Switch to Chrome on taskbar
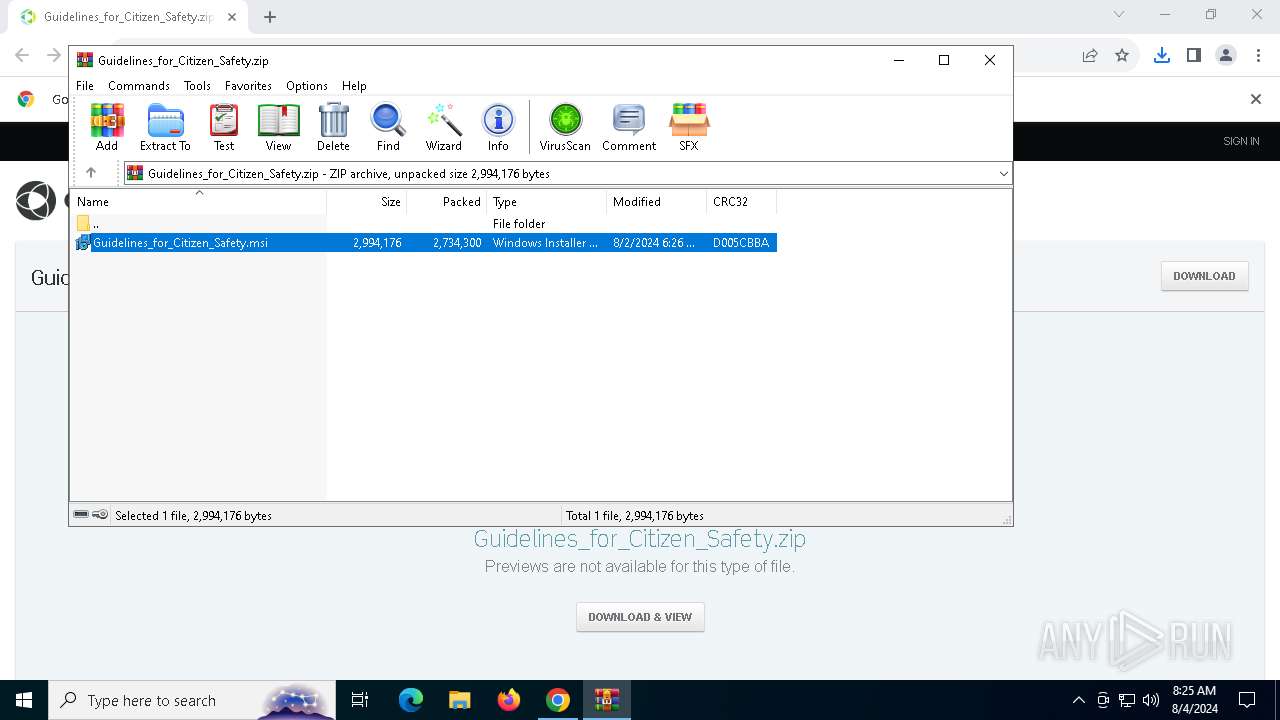1280x720 pixels. (558, 700)
